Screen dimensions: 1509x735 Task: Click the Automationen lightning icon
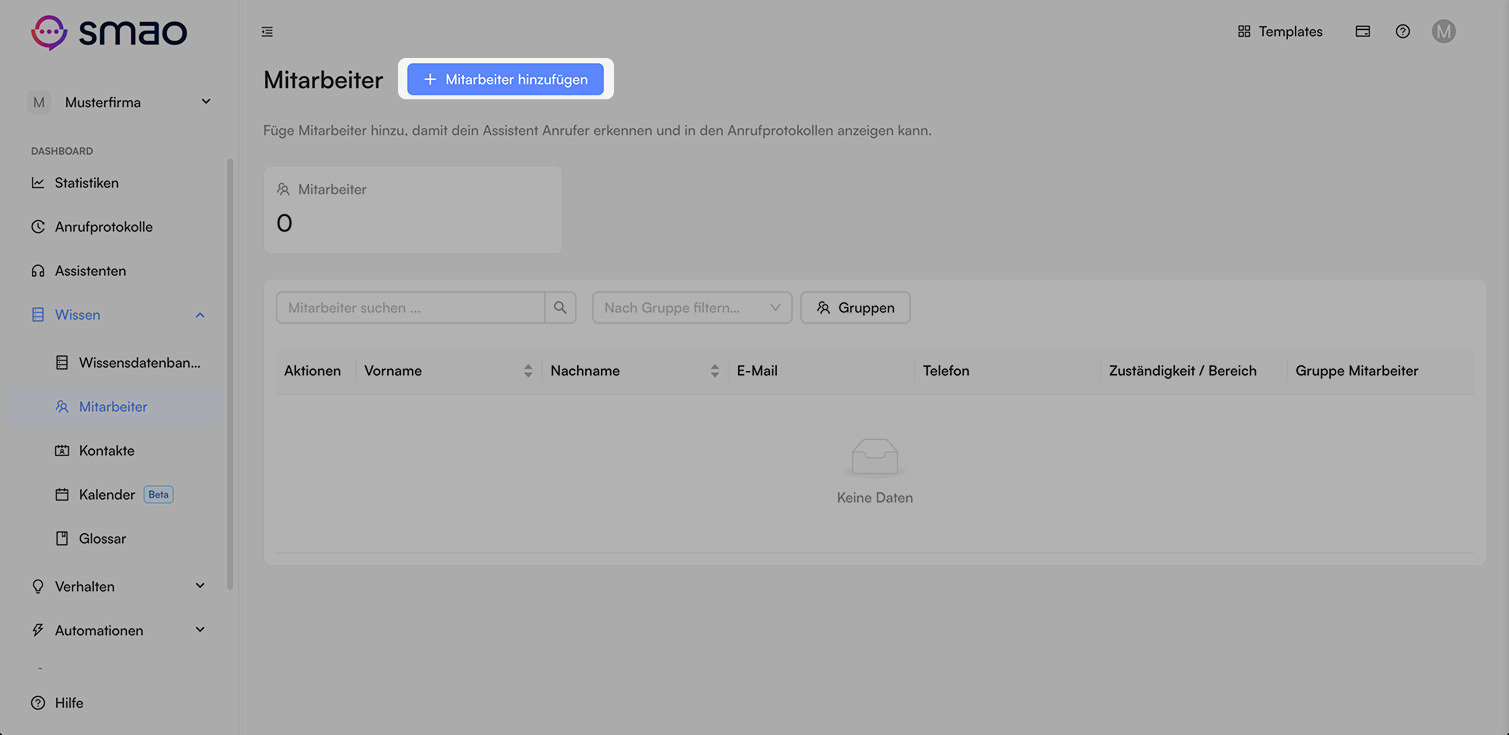pos(38,631)
